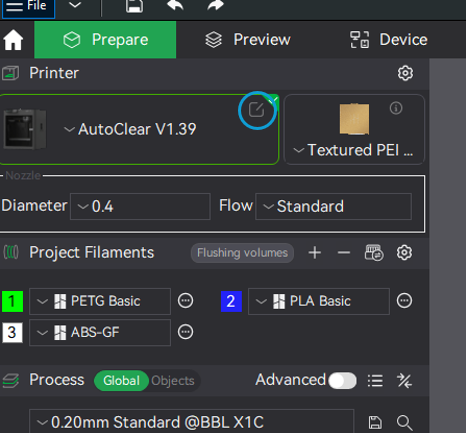Switch process scope to Objects
466x433 pixels.
coord(173,380)
